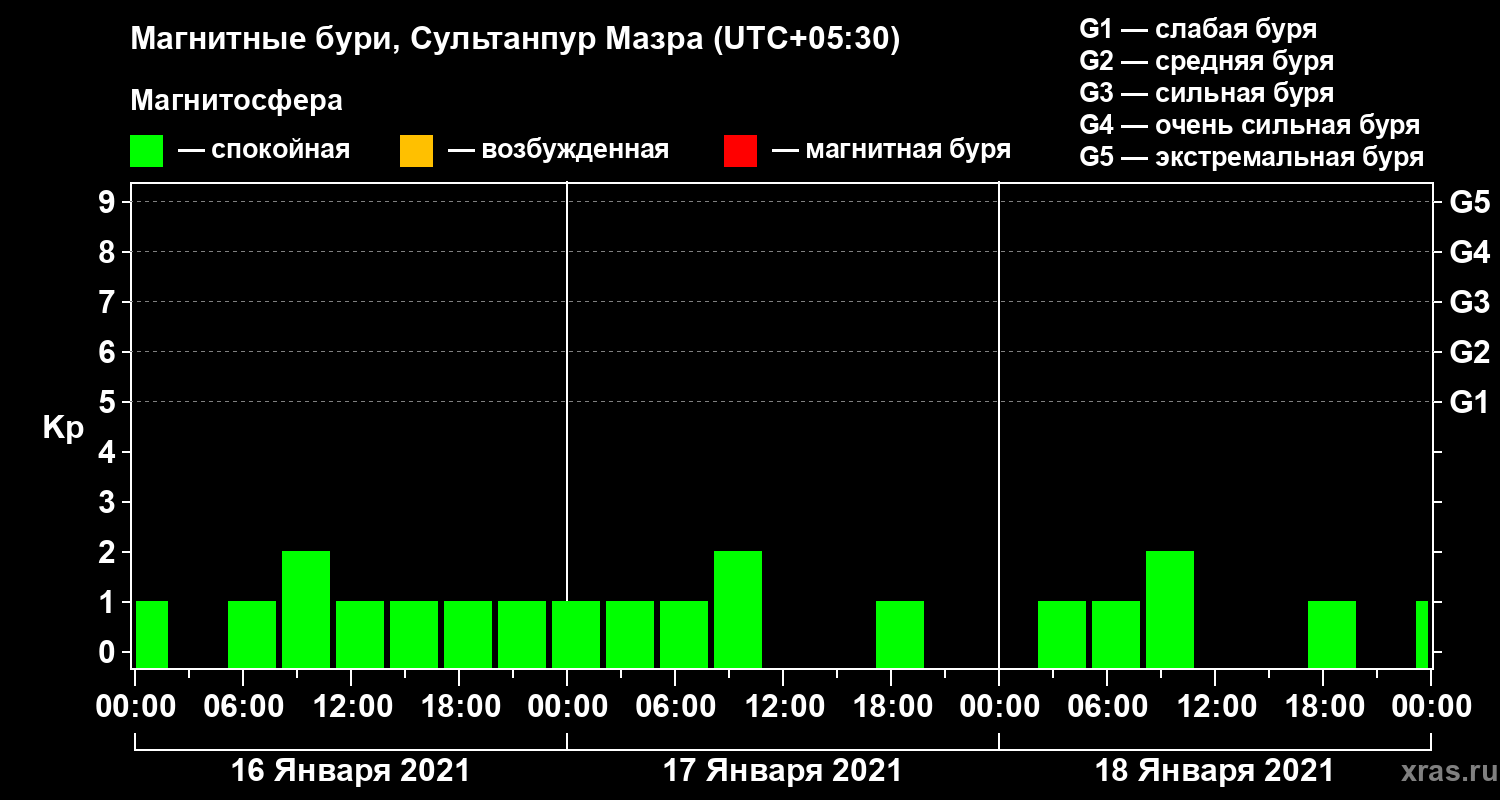Click the 'G4' right-axis label
The image size is (1500, 800).
(x=1469, y=252)
